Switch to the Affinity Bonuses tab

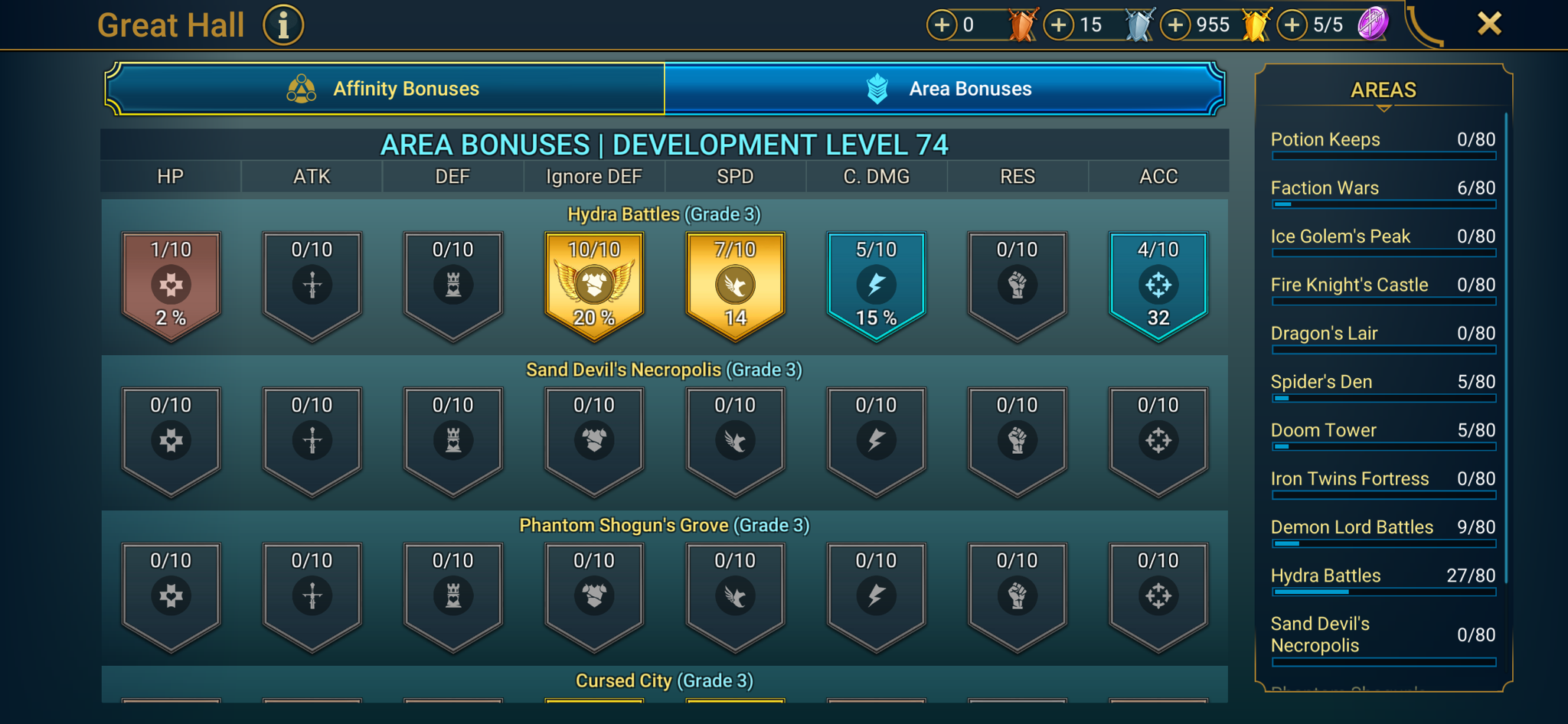tap(385, 89)
